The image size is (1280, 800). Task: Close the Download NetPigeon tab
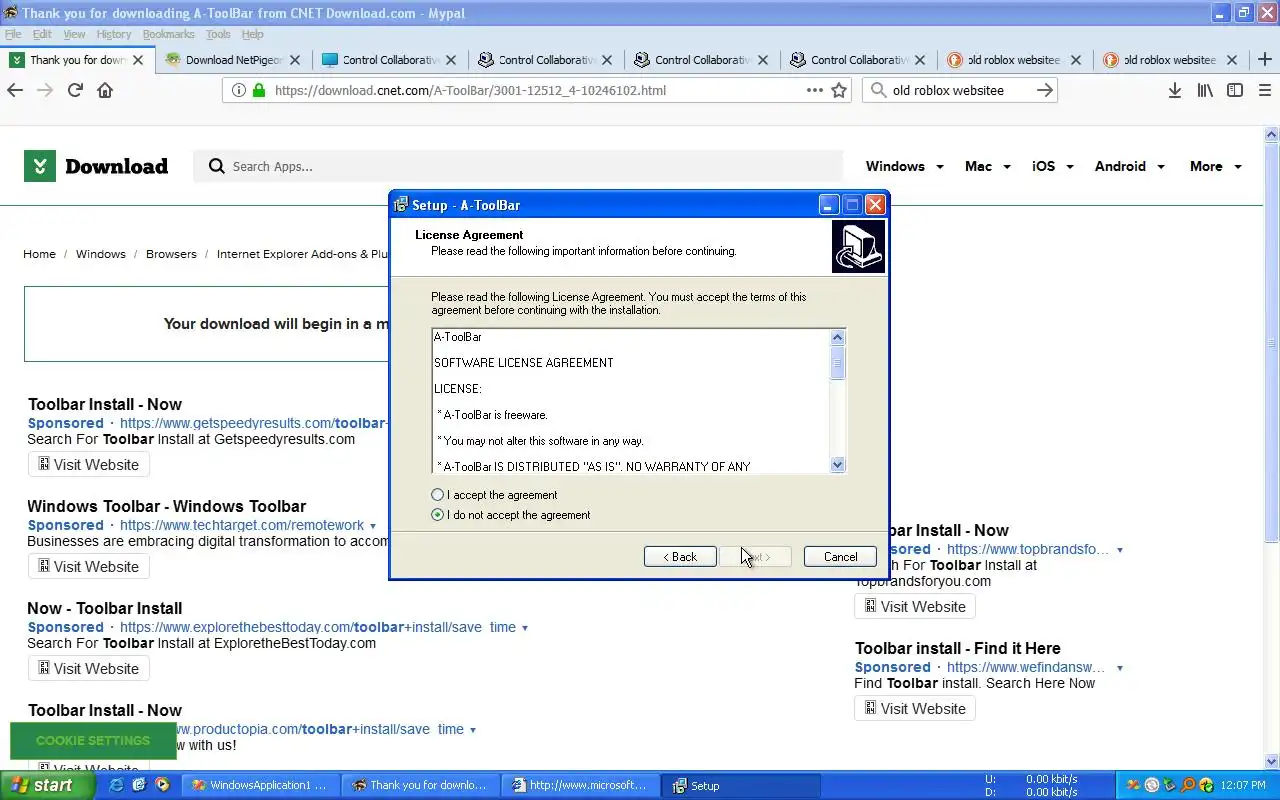tap(294, 60)
